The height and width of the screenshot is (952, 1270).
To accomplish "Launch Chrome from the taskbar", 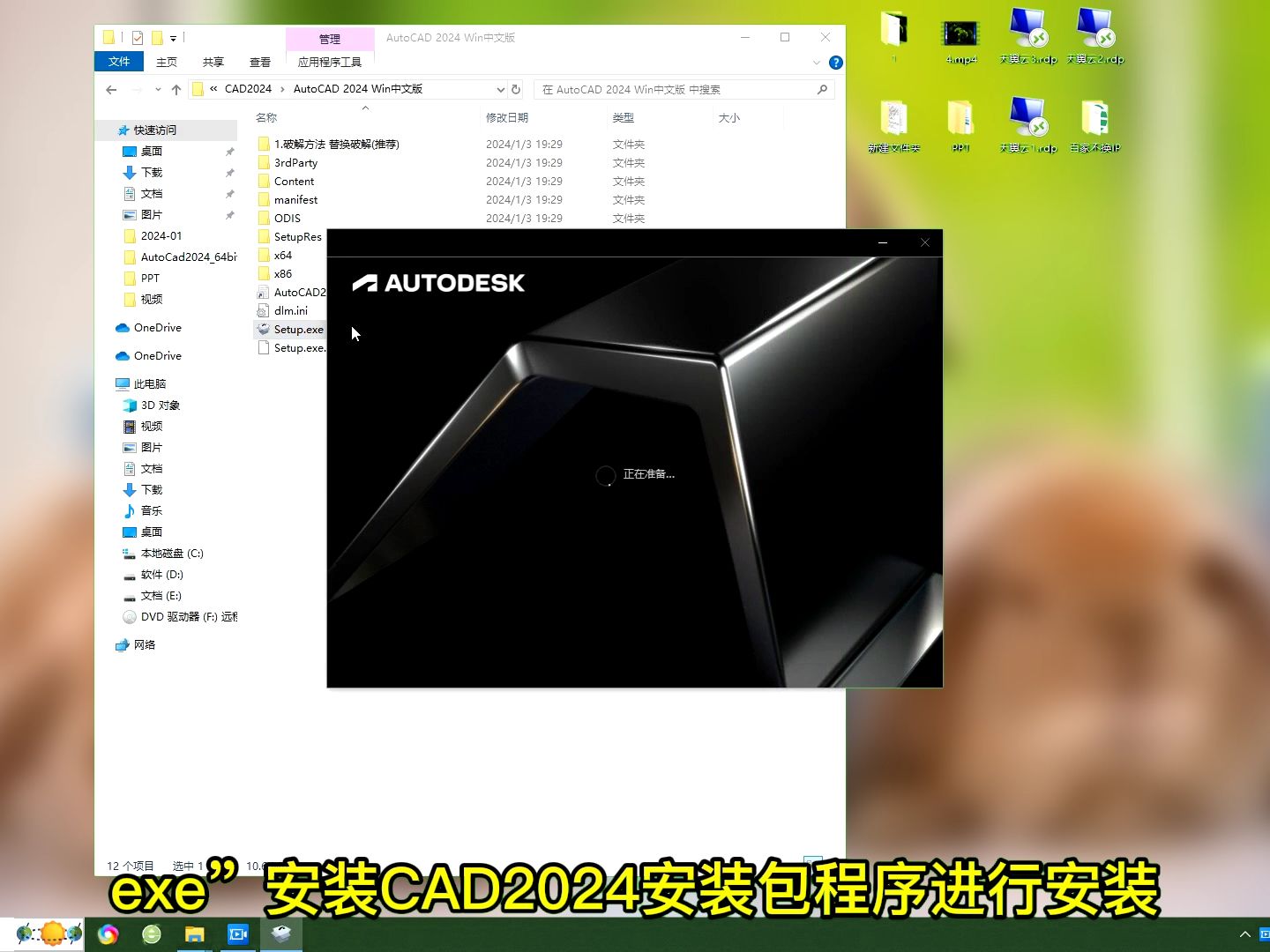I will pyautogui.click(x=108, y=933).
